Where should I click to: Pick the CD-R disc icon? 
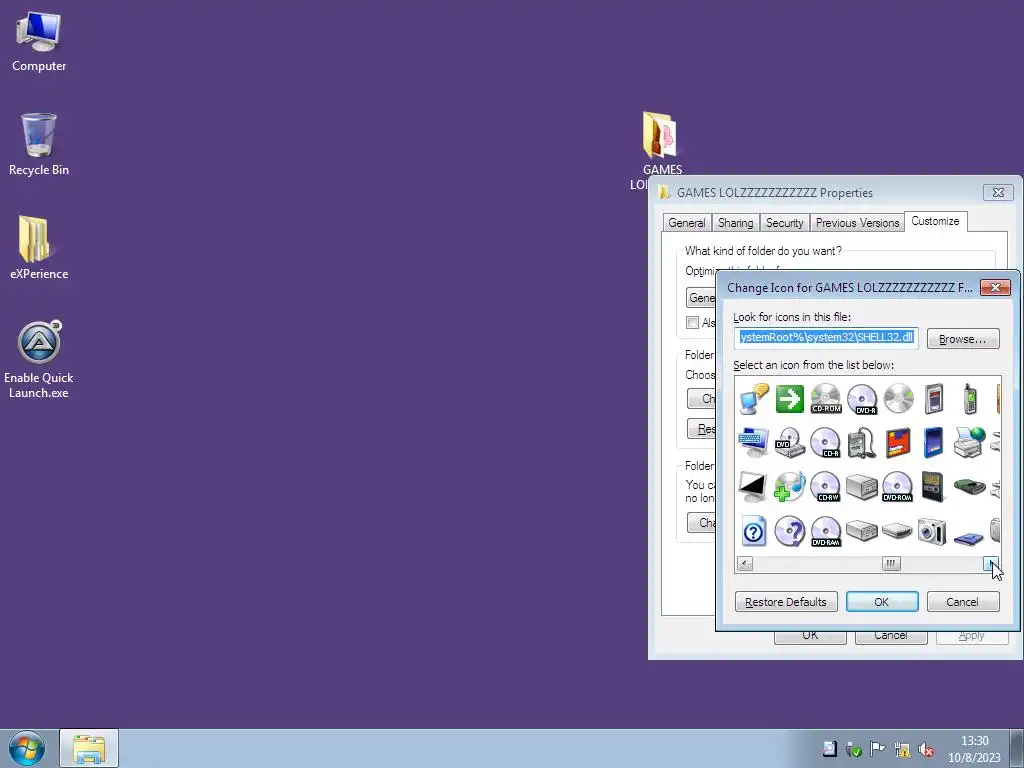tap(825, 443)
